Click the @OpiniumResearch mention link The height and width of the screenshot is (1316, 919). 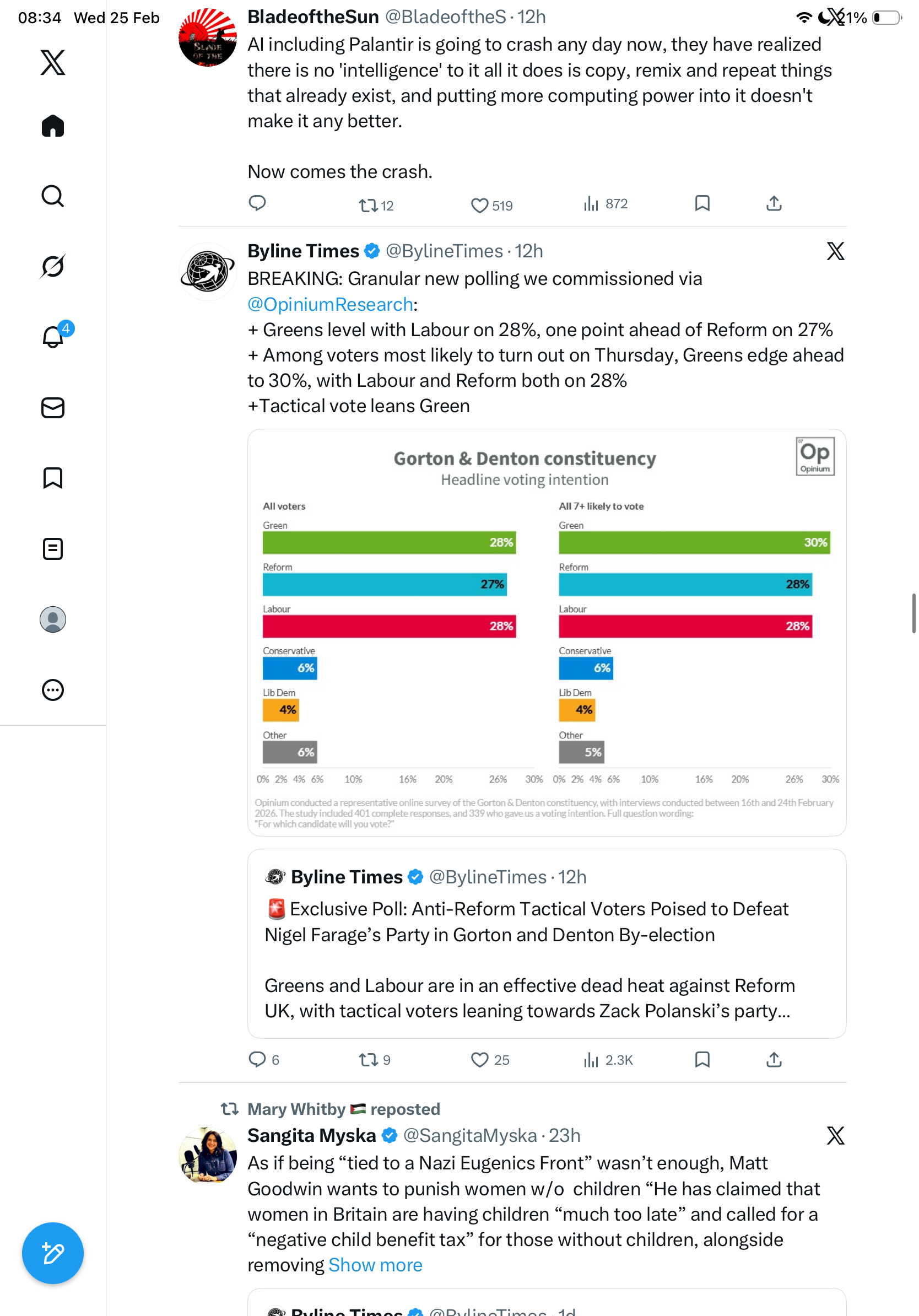pos(330,304)
